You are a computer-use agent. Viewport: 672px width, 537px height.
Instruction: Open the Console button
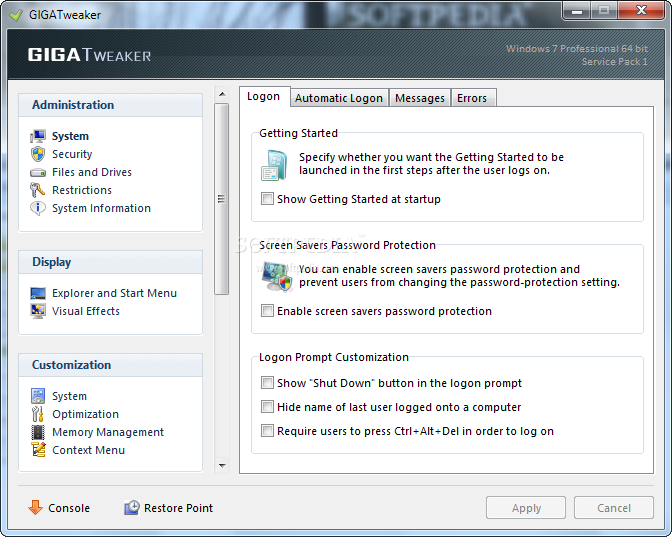click(x=59, y=508)
